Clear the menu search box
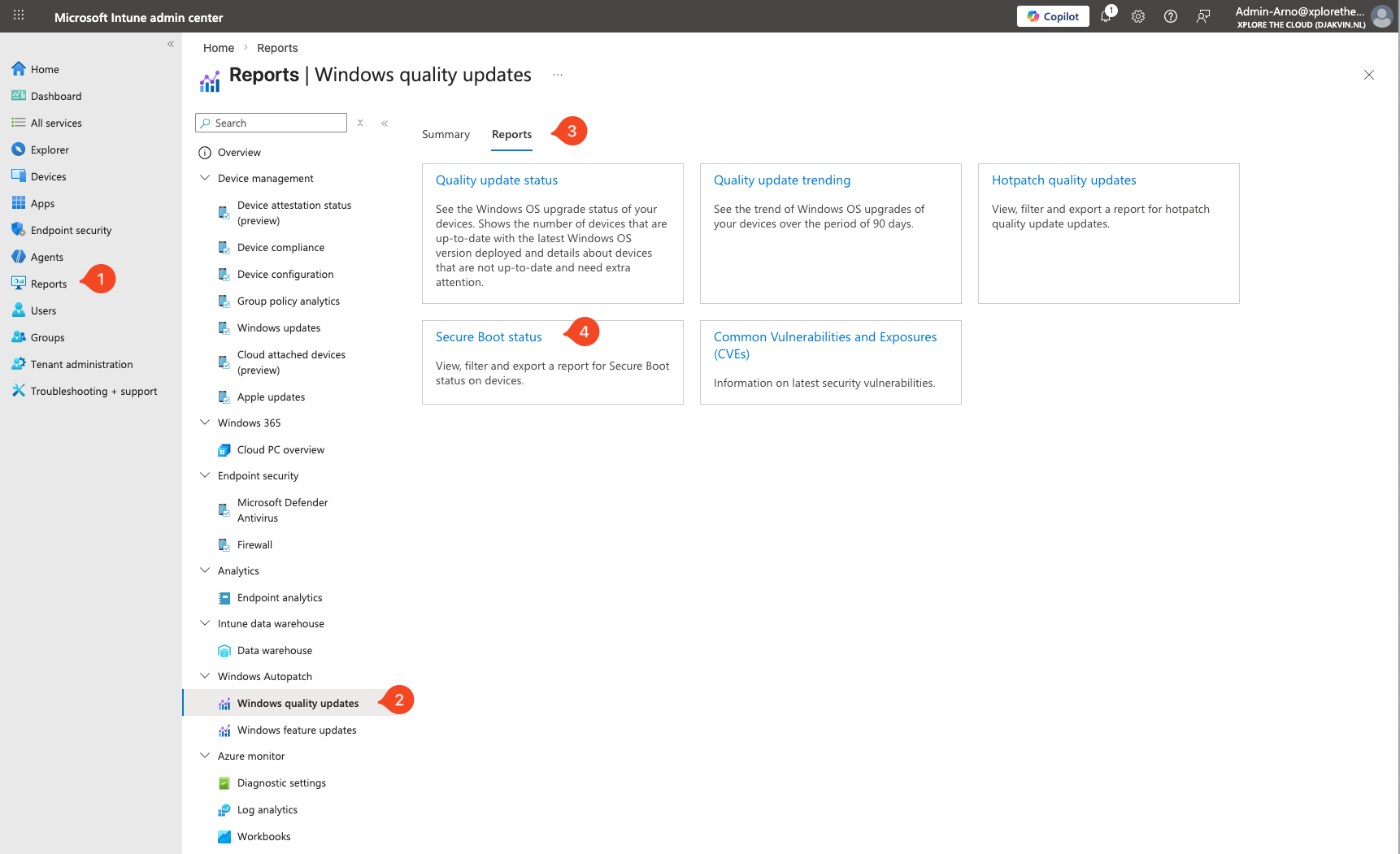The image size is (1400, 854). pyautogui.click(x=360, y=123)
